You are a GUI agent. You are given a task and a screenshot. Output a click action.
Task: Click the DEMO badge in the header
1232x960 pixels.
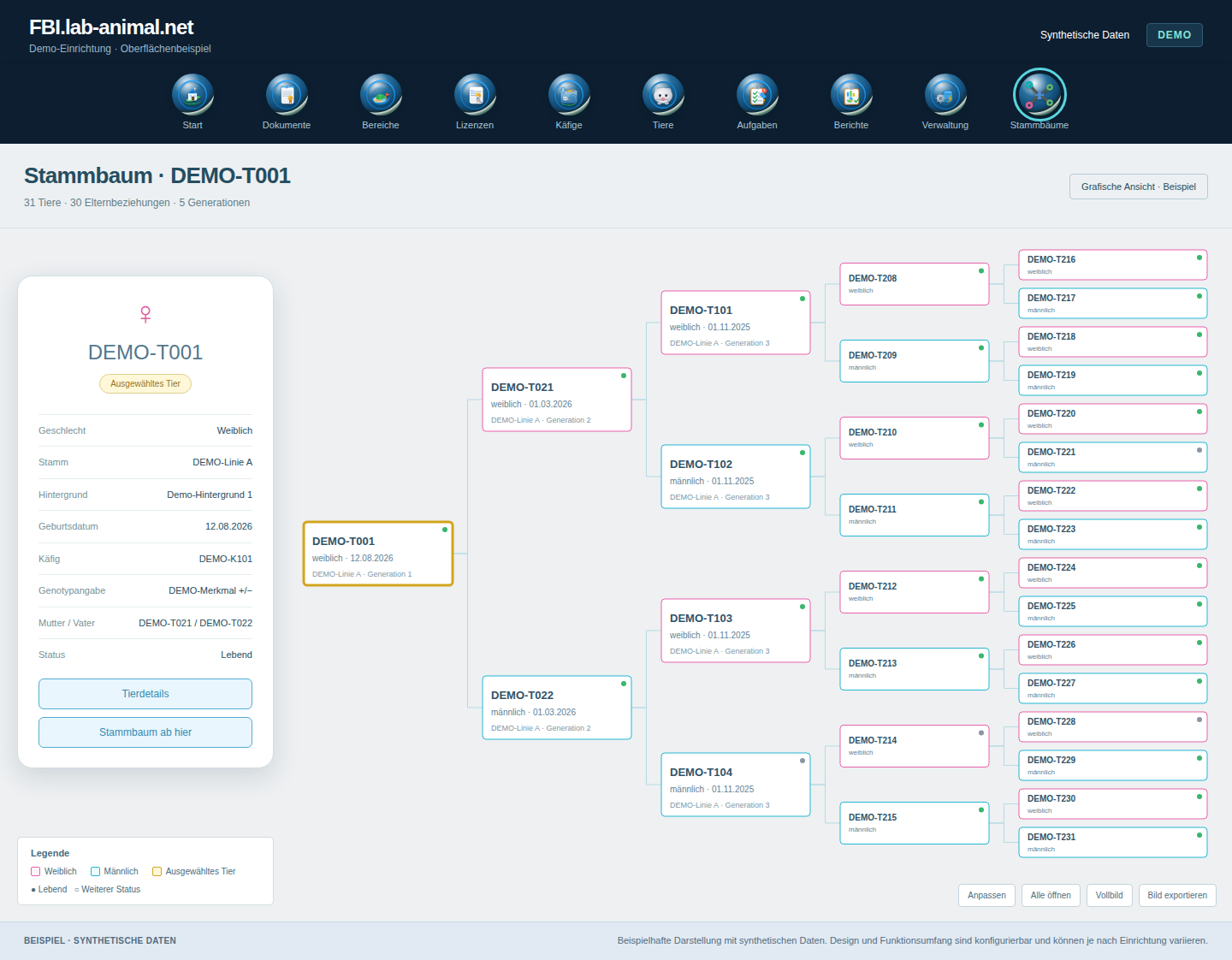pyautogui.click(x=1175, y=35)
